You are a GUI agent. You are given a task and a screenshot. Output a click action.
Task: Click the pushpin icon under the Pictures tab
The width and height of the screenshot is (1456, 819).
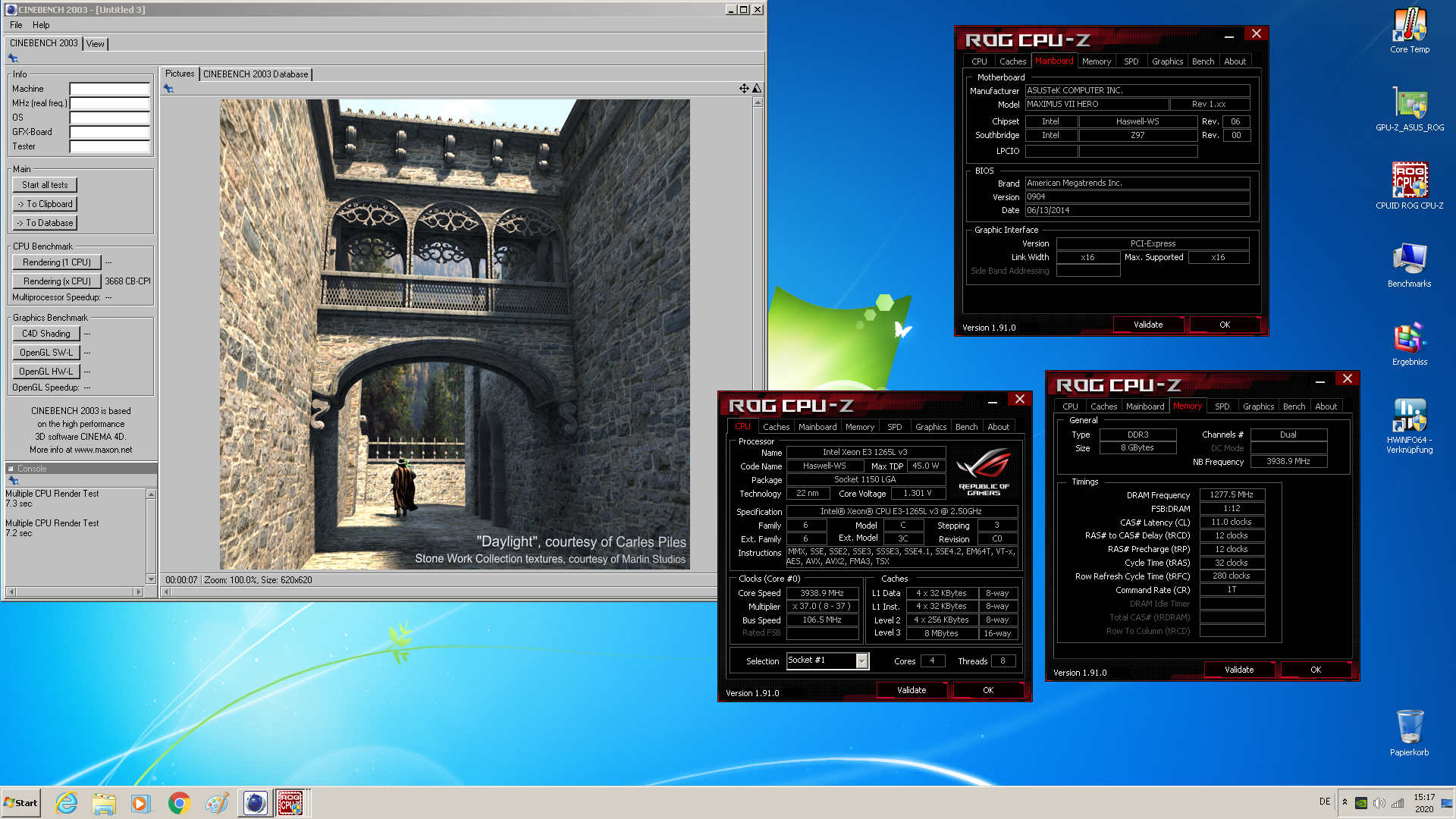[168, 89]
